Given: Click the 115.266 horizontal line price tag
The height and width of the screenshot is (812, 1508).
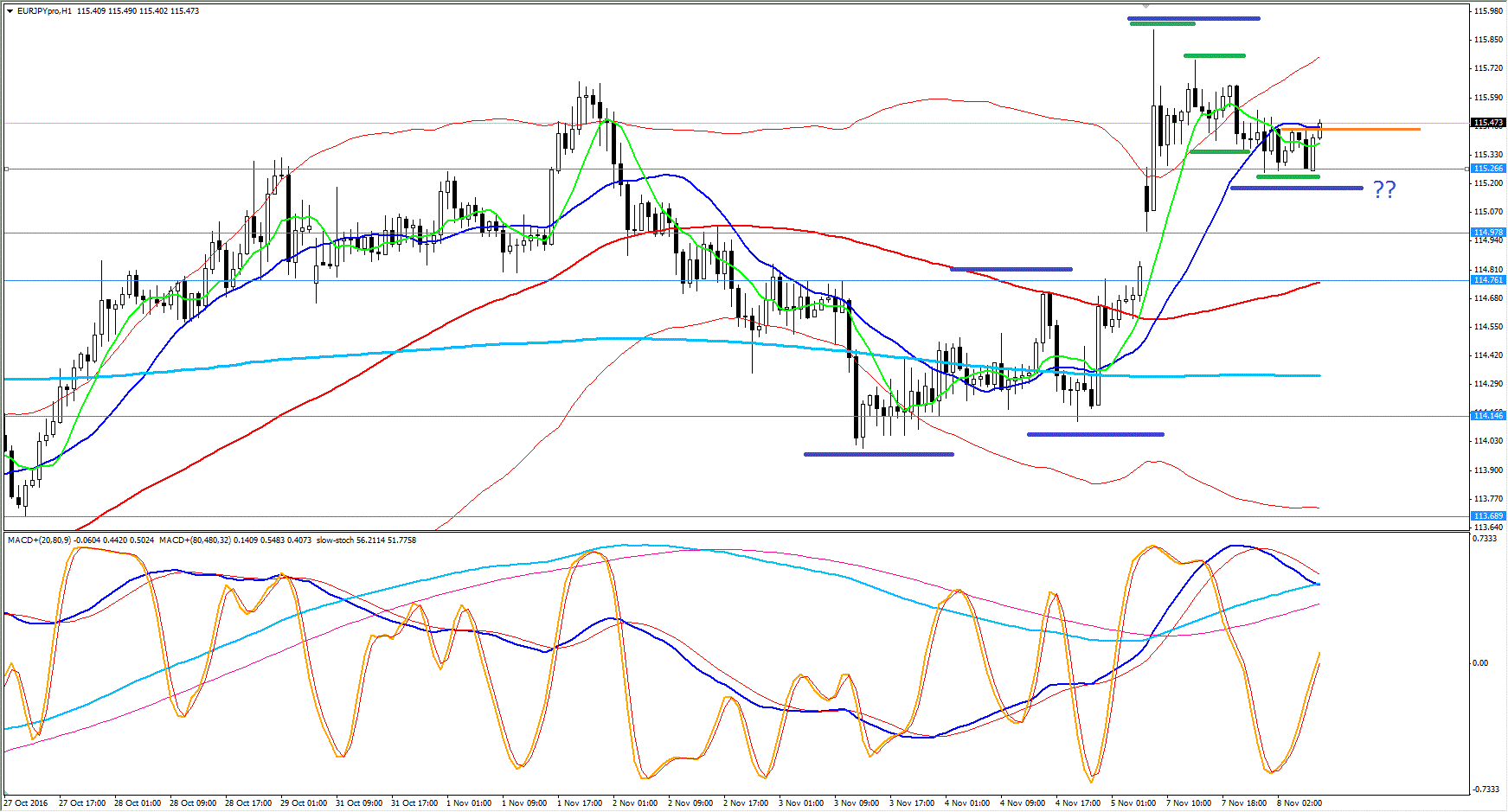Looking at the screenshot, I should [1488, 169].
